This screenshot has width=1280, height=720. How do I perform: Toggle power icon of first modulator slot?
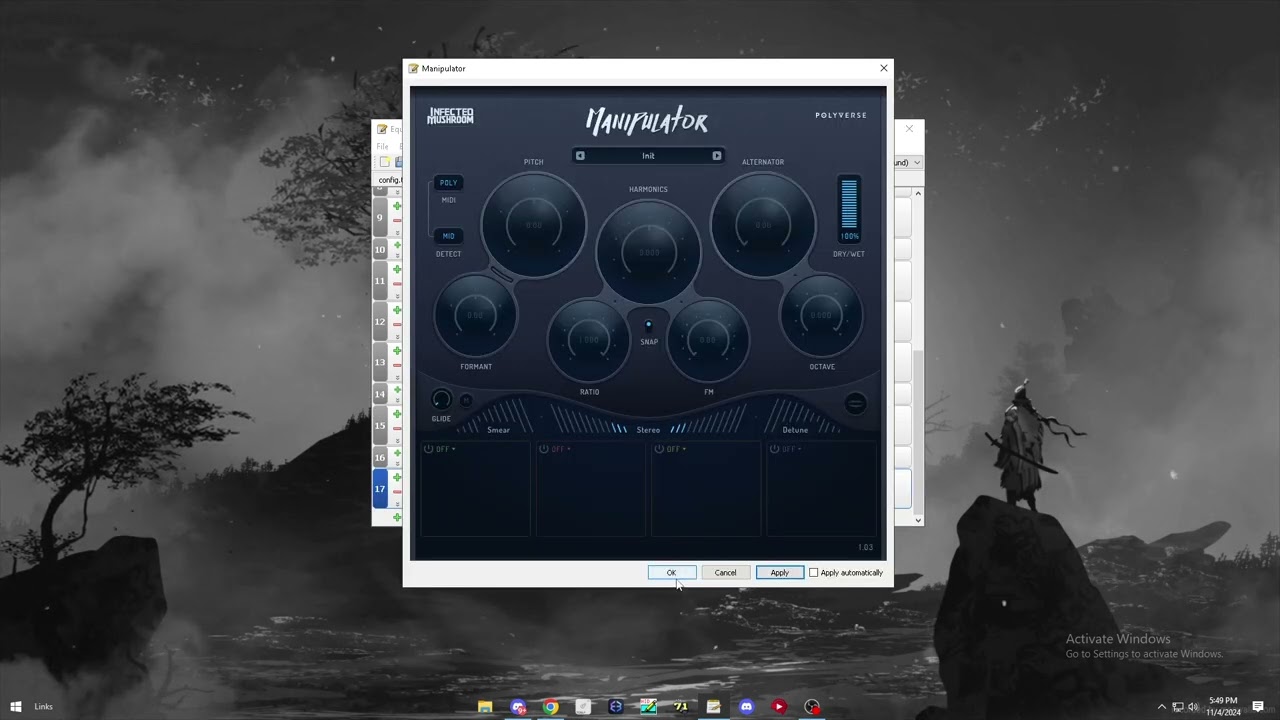click(428, 449)
